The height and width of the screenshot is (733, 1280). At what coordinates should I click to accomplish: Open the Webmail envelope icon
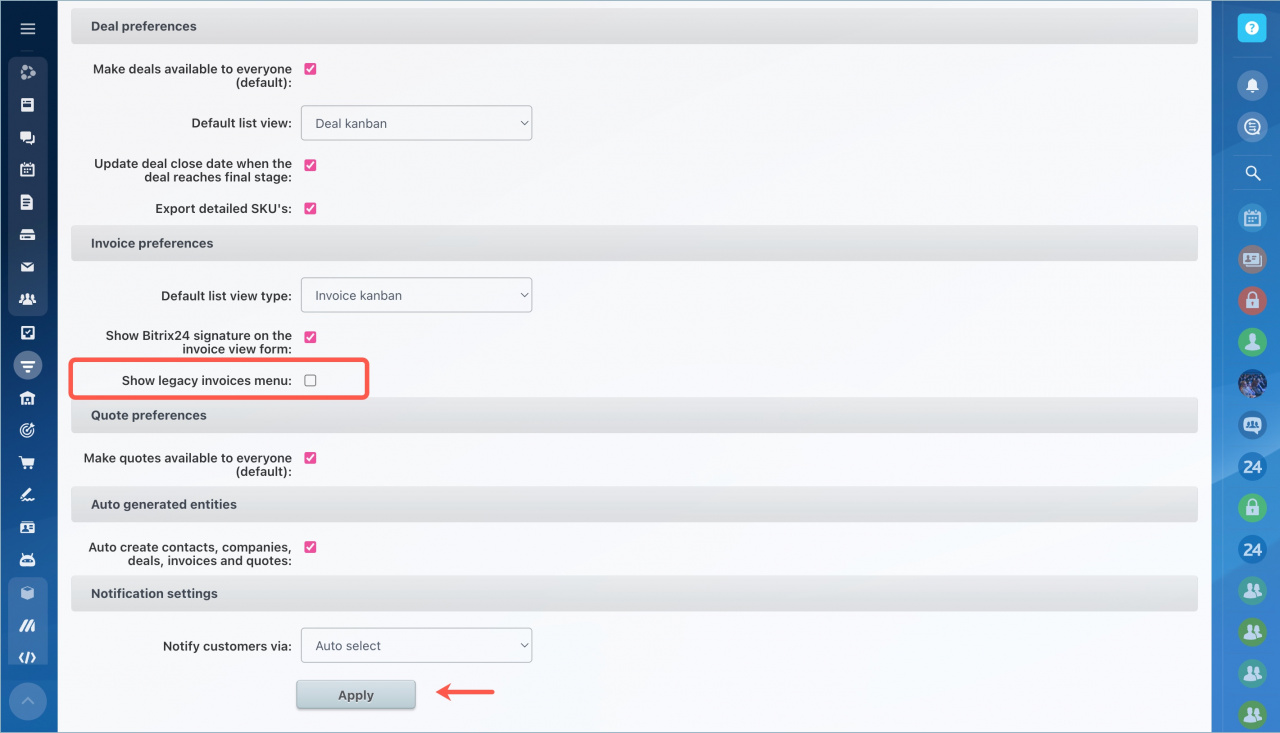click(x=28, y=267)
